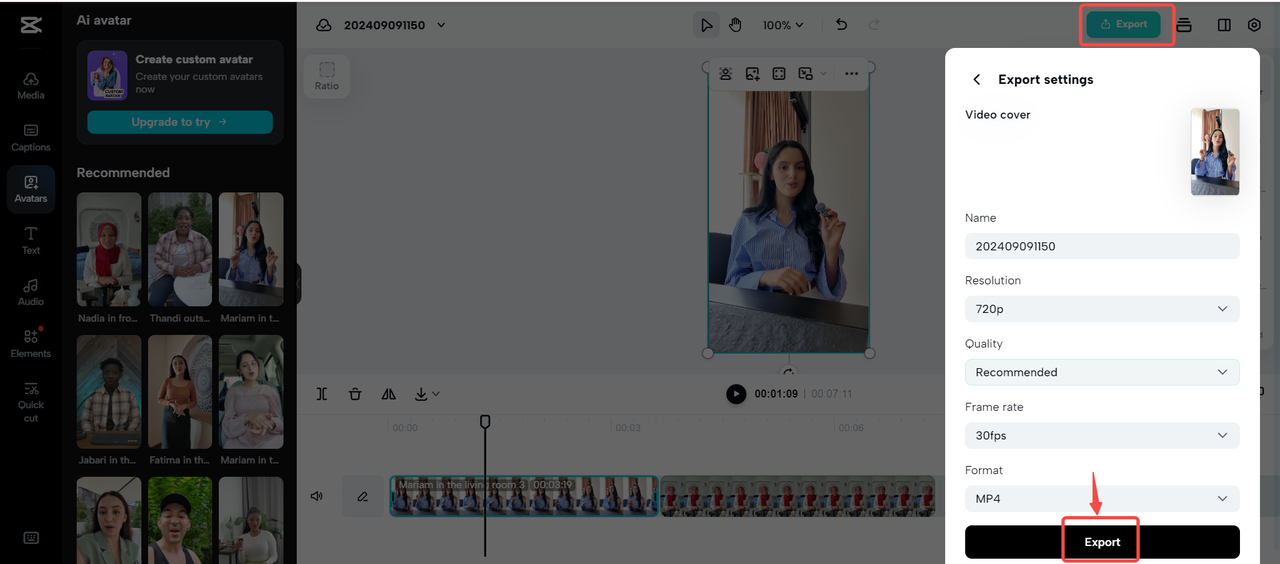Screen dimensions: 1280x564
Task: Open the Audio panel
Action: point(31,292)
